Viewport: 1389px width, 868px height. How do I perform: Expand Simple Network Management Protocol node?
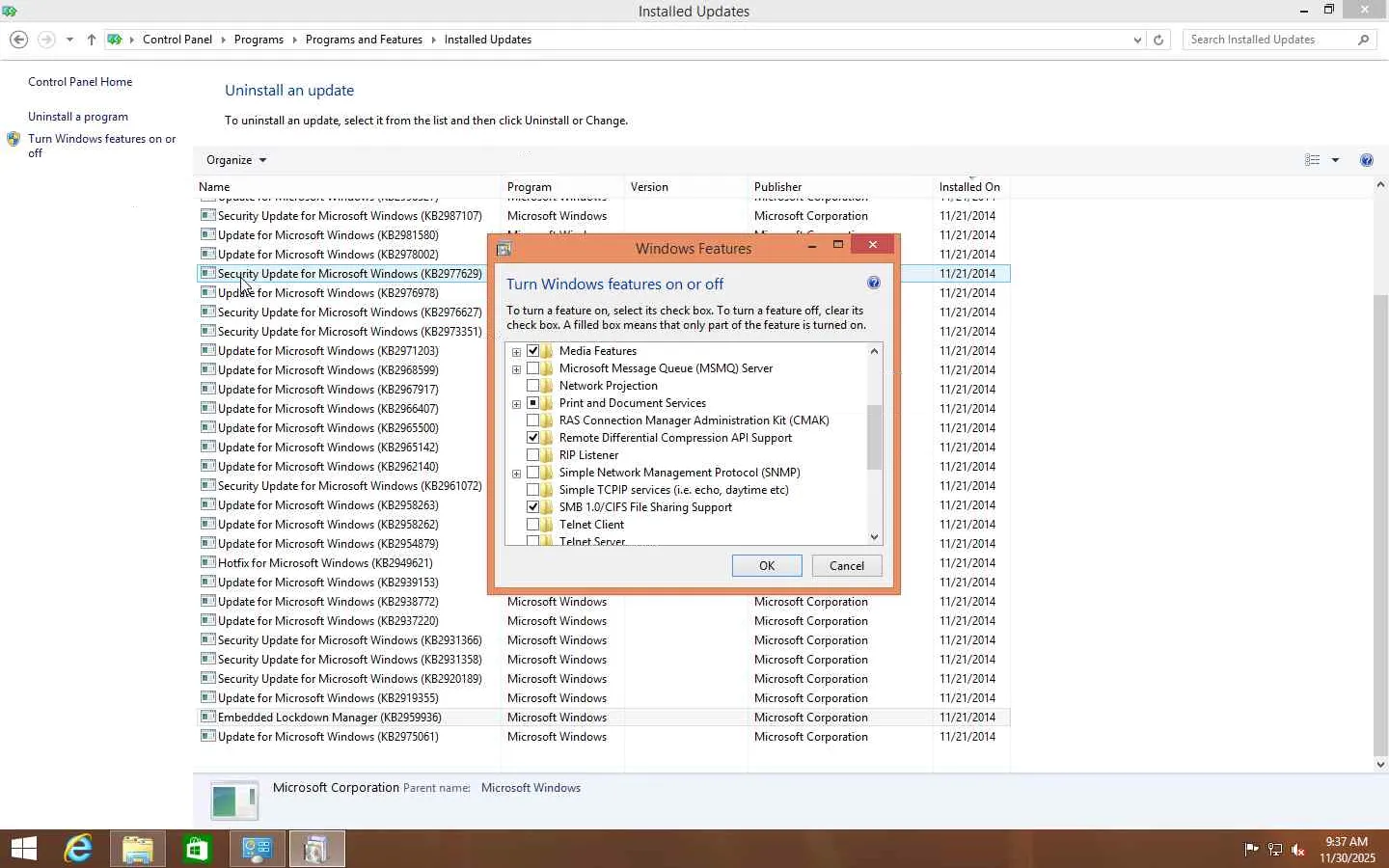pos(516,474)
